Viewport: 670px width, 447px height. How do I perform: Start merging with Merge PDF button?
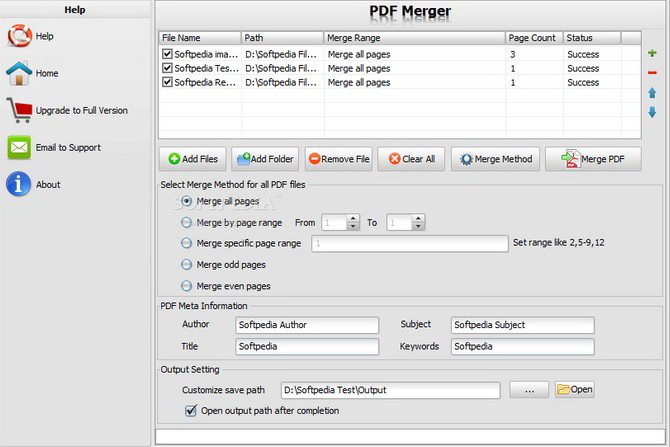click(x=593, y=159)
